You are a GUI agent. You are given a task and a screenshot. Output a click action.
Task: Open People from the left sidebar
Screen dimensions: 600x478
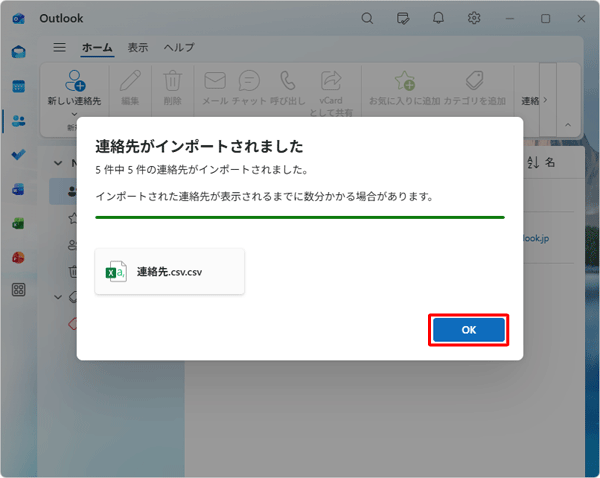(x=18, y=121)
